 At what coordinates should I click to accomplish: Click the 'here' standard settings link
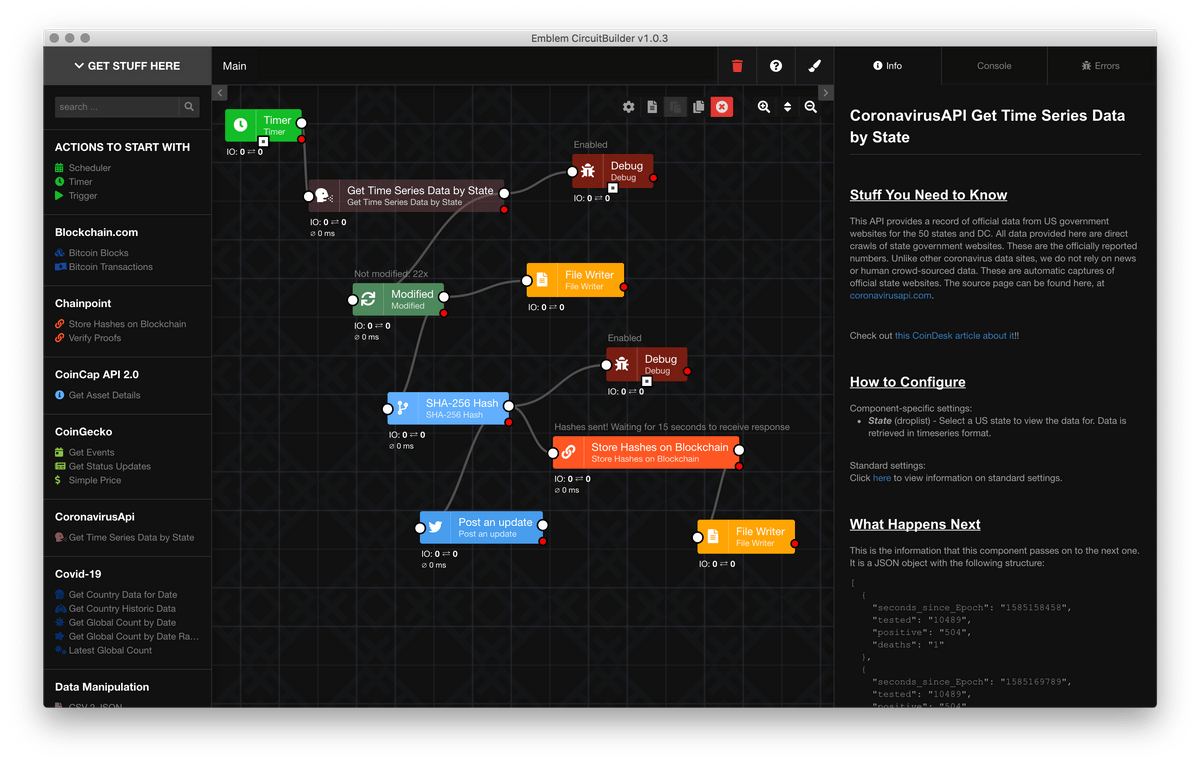881,478
